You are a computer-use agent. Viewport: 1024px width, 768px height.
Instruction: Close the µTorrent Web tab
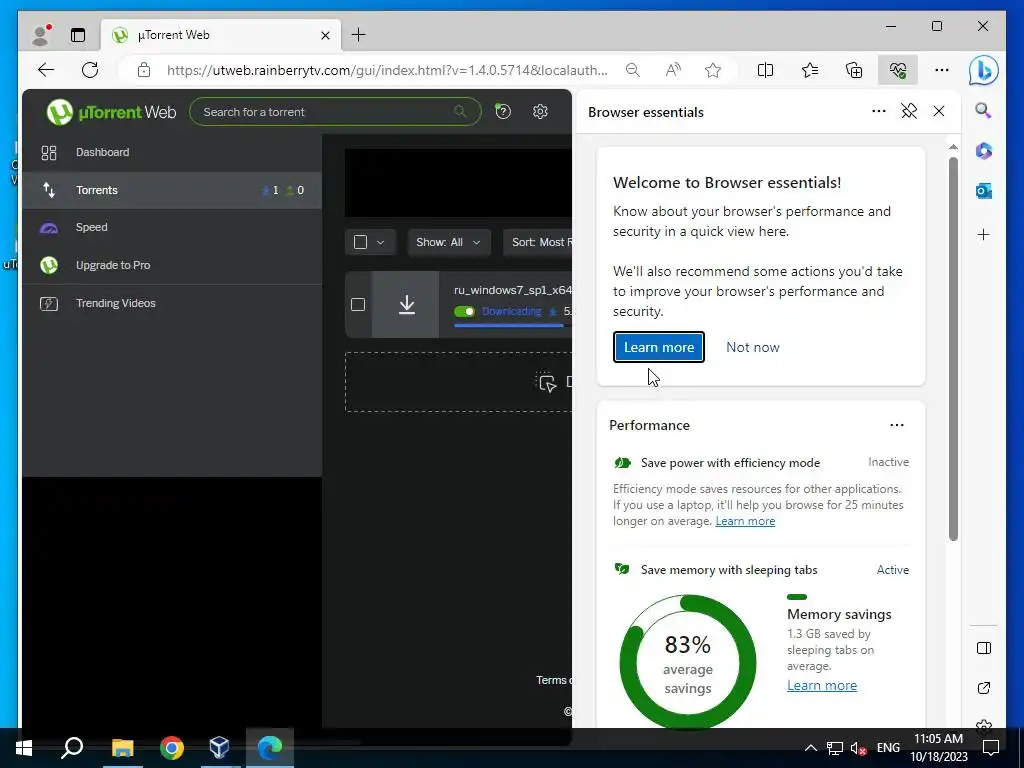(325, 35)
